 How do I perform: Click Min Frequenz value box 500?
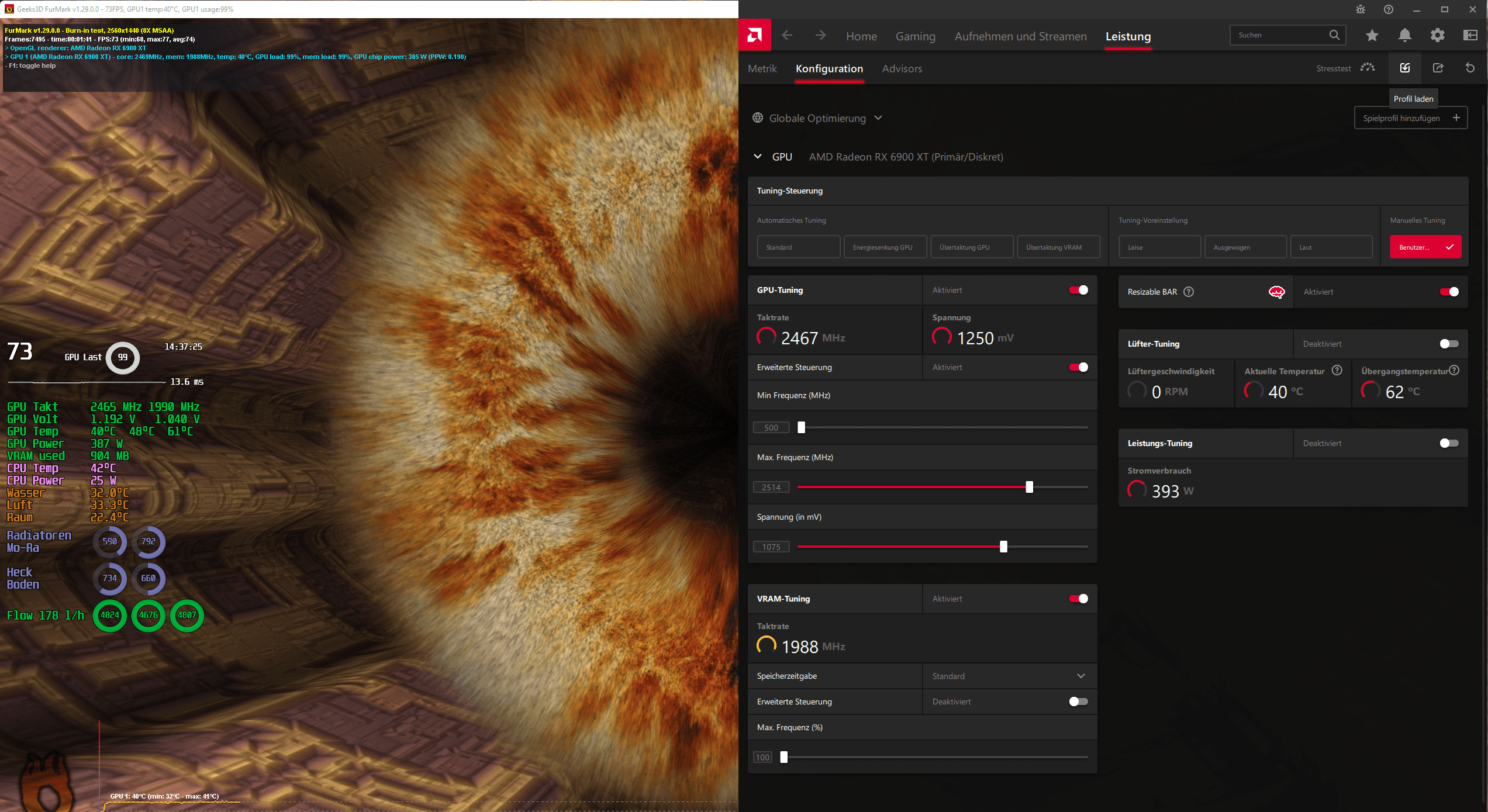771,427
